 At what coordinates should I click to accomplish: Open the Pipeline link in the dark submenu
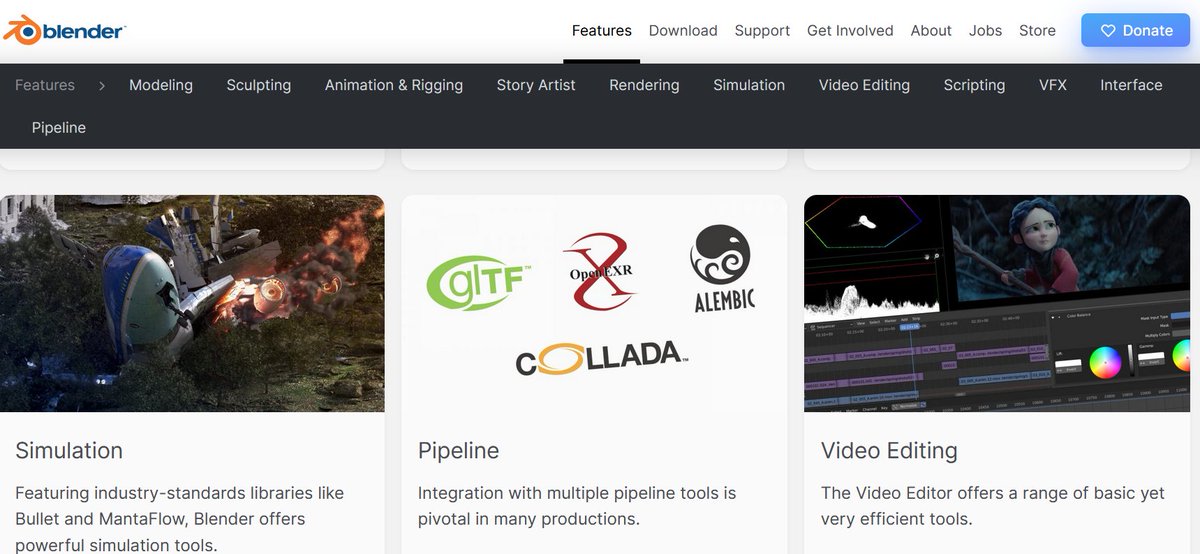click(x=59, y=128)
